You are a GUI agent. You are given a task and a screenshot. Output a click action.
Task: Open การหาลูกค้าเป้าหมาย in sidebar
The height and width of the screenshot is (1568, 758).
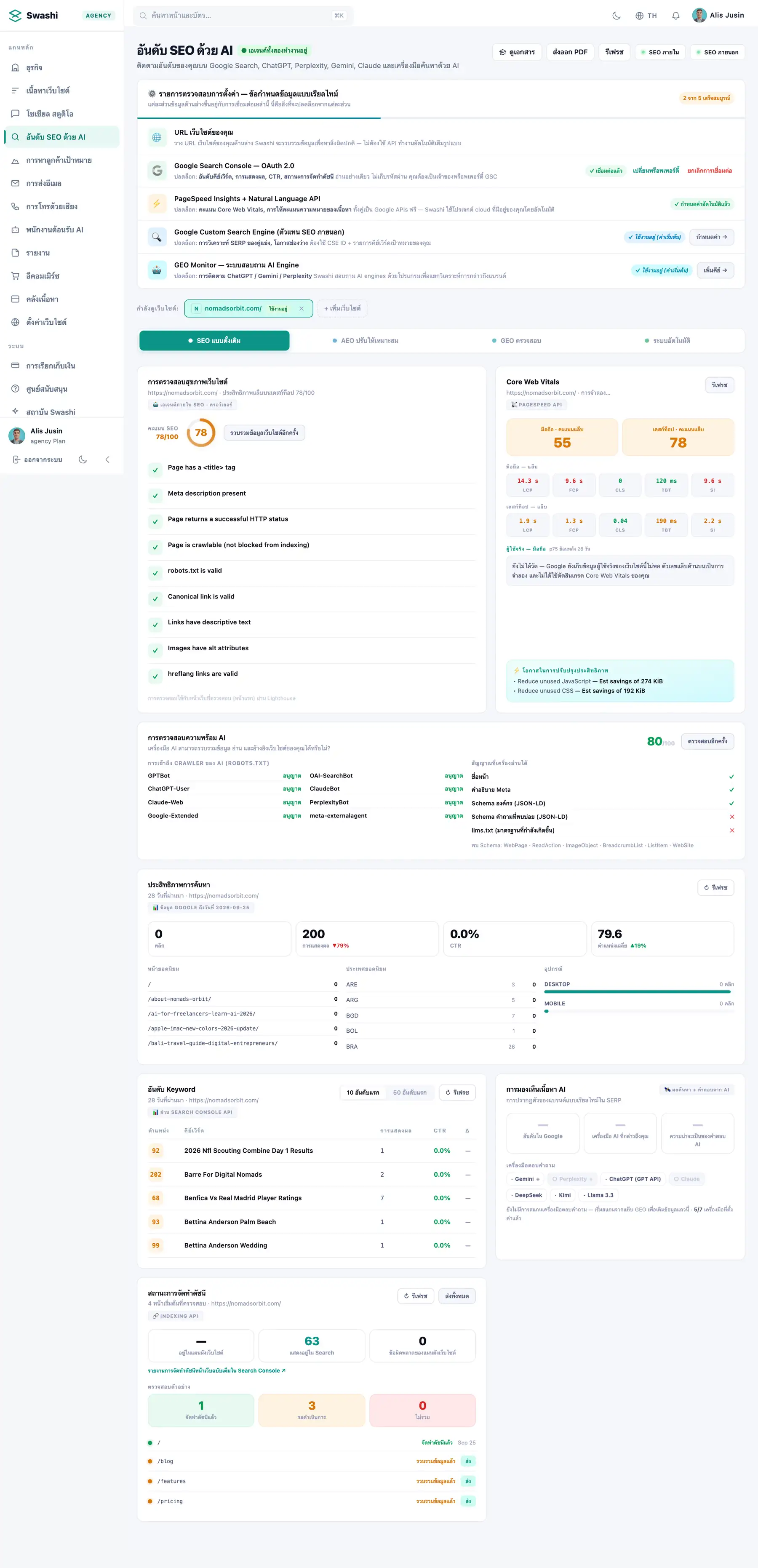coord(61,160)
